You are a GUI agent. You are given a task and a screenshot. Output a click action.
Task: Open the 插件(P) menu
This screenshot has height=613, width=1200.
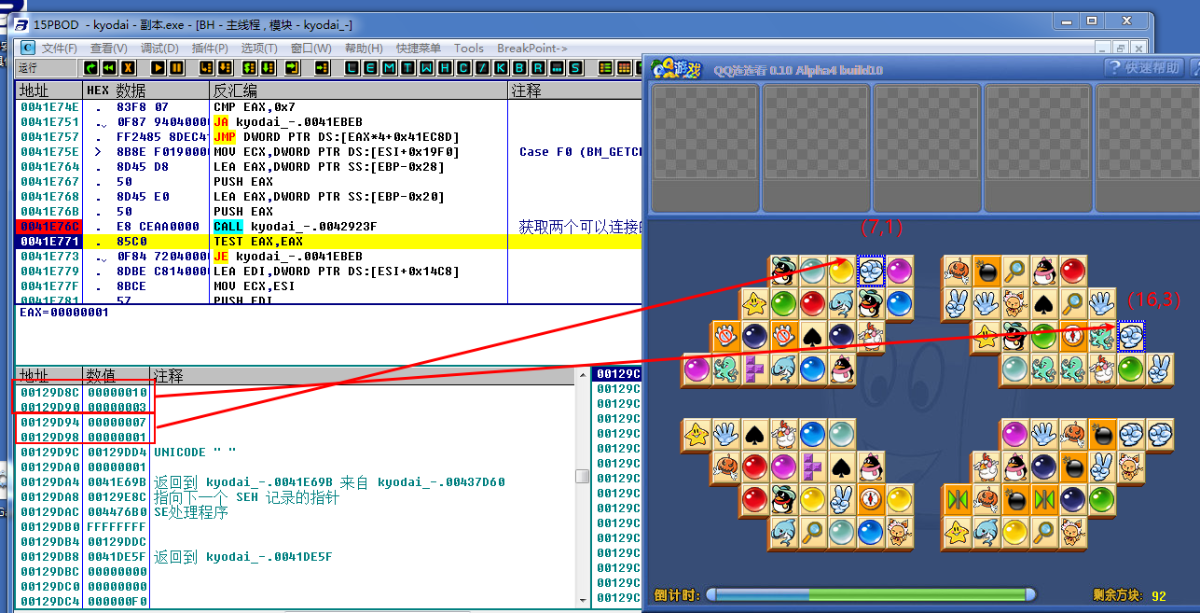pos(210,48)
